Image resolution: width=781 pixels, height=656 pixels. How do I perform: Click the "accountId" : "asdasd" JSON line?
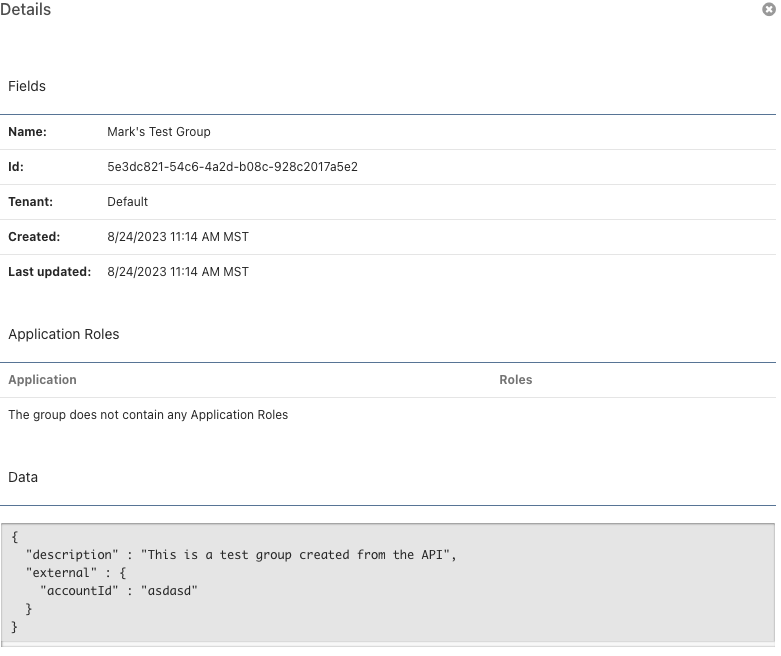click(x=119, y=590)
